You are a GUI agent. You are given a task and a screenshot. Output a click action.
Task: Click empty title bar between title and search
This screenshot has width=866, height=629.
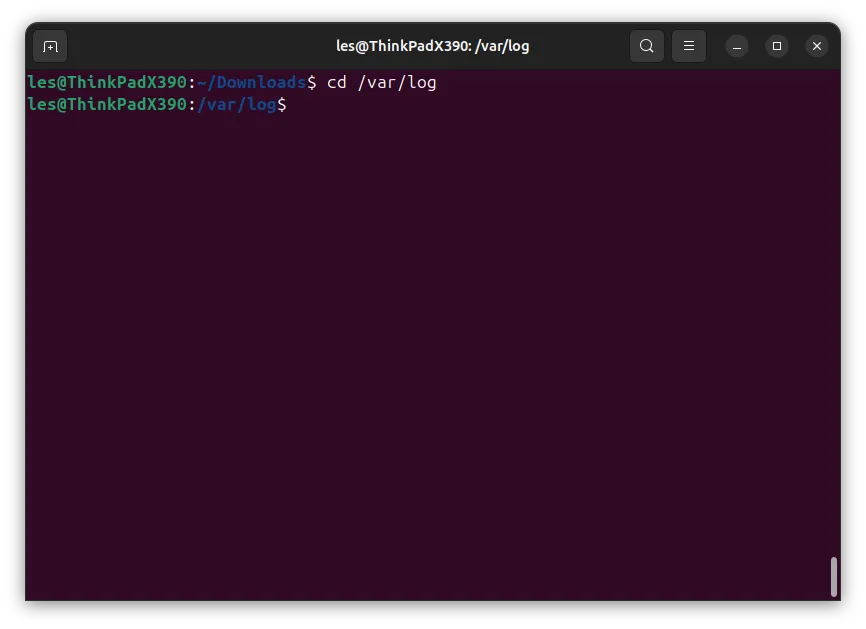(580, 46)
